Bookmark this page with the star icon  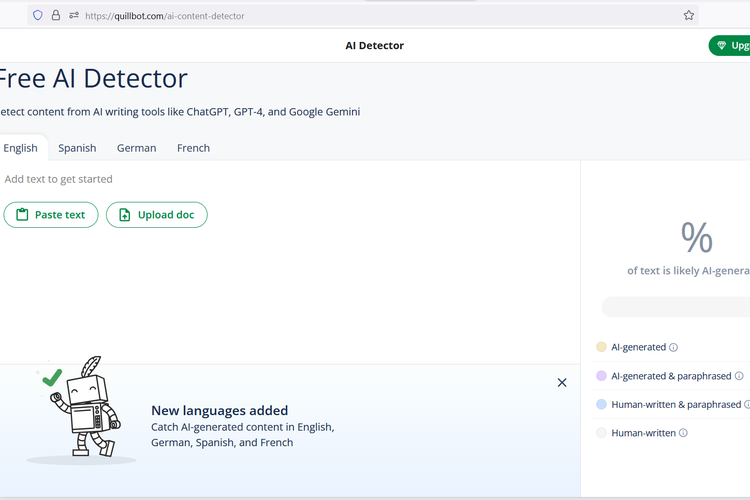[689, 16]
